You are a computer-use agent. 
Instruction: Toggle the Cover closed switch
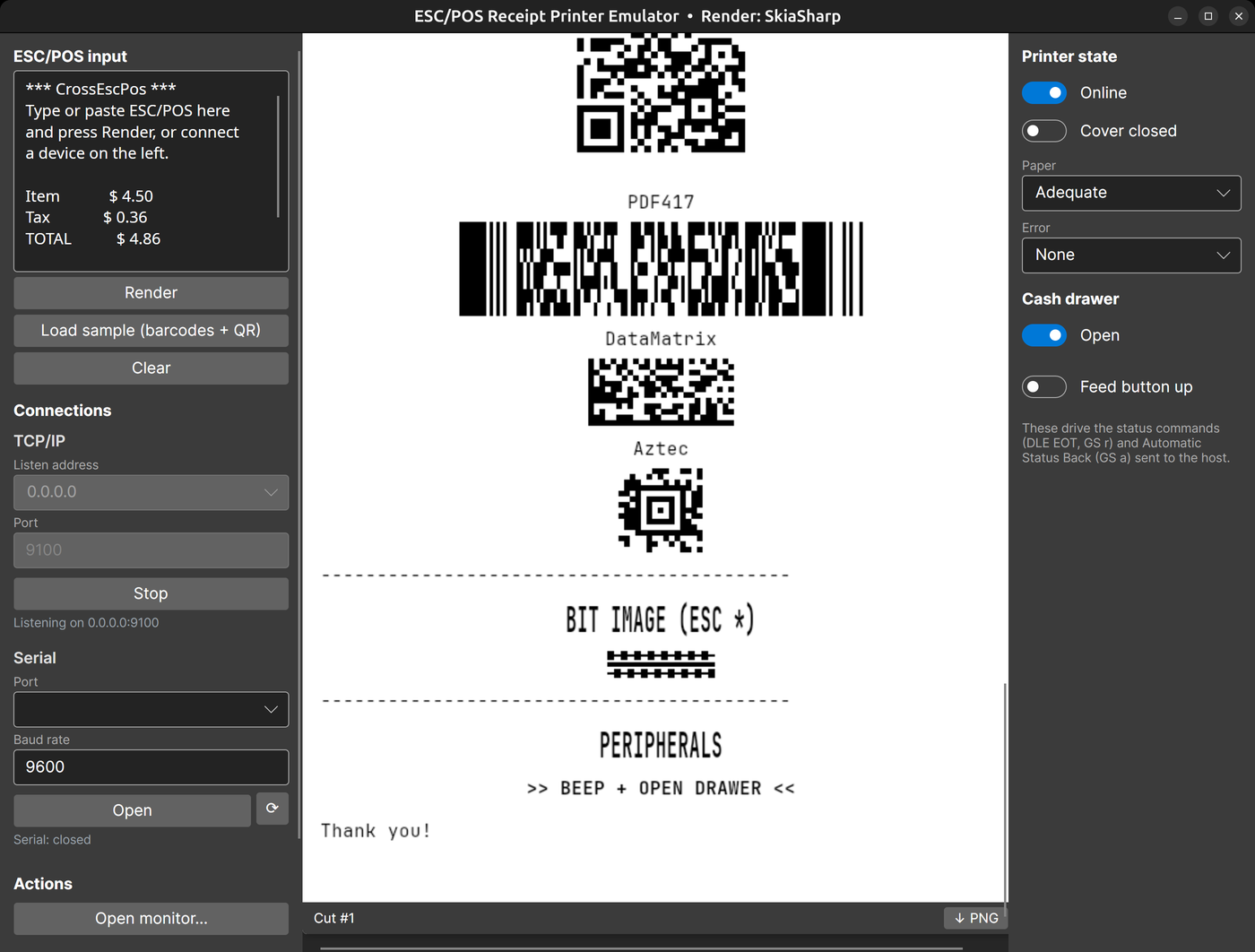[x=1044, y=131]
